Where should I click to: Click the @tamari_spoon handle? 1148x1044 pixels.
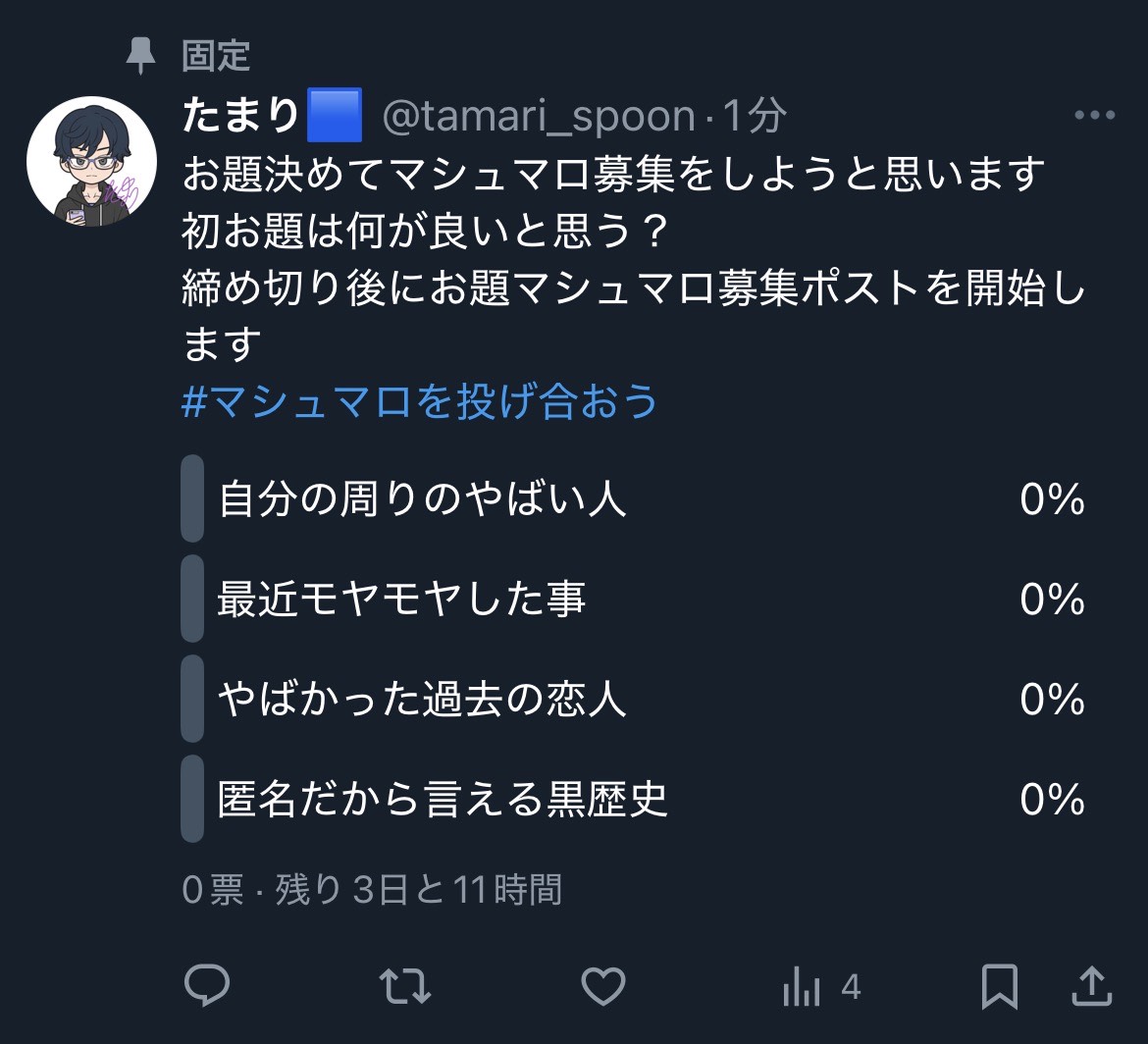[x=539, y=117]
